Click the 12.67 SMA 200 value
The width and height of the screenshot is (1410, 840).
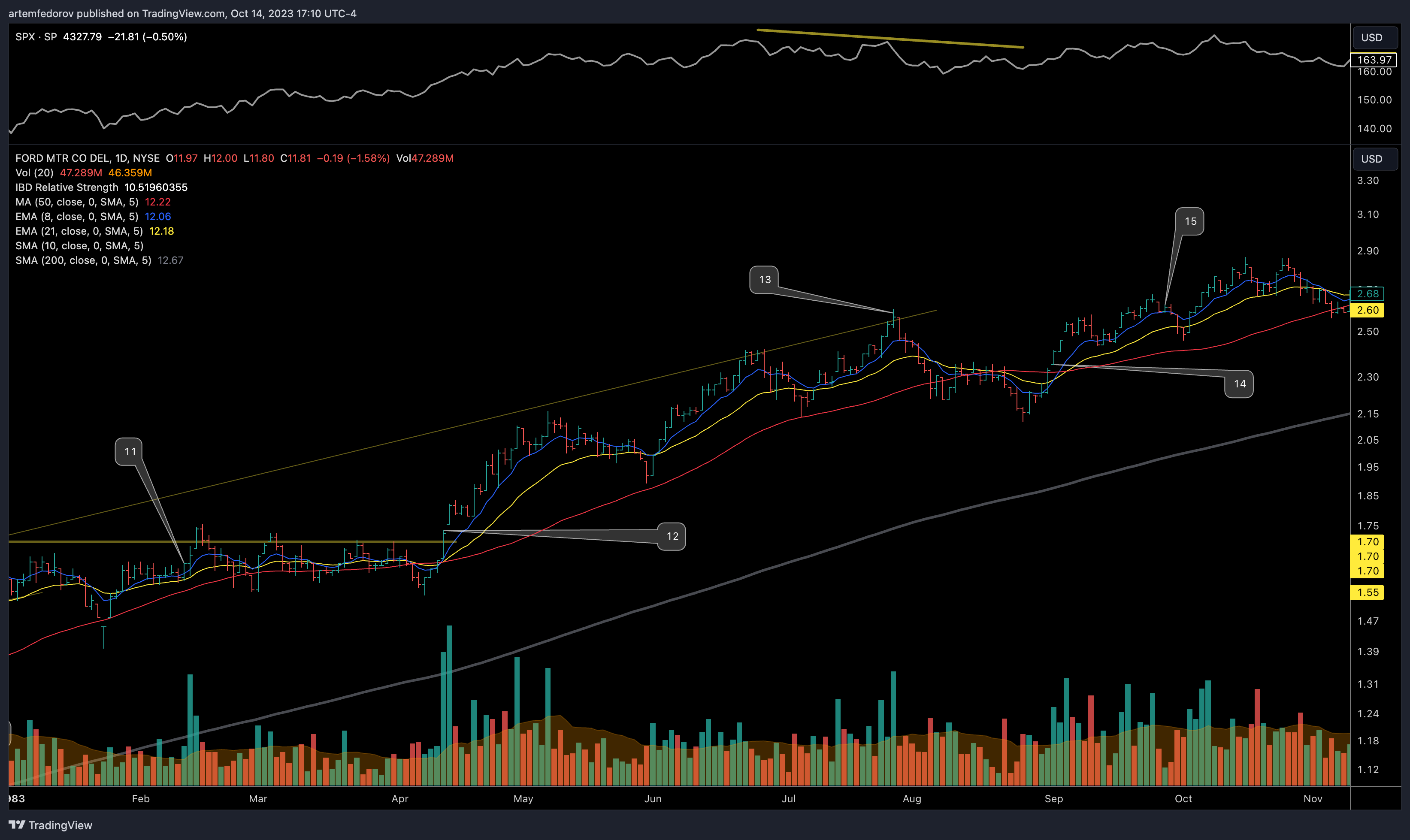point(170,260)
